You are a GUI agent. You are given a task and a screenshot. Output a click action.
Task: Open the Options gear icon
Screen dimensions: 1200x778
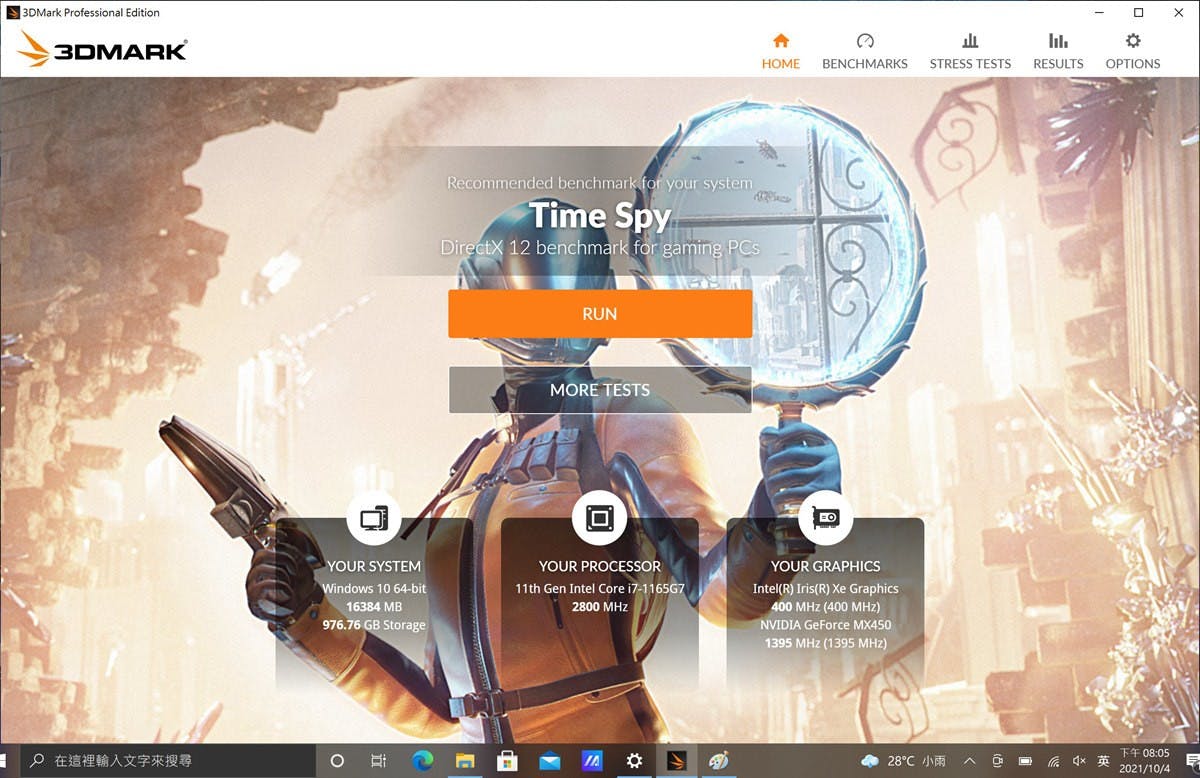click(x=1132, y=41)
